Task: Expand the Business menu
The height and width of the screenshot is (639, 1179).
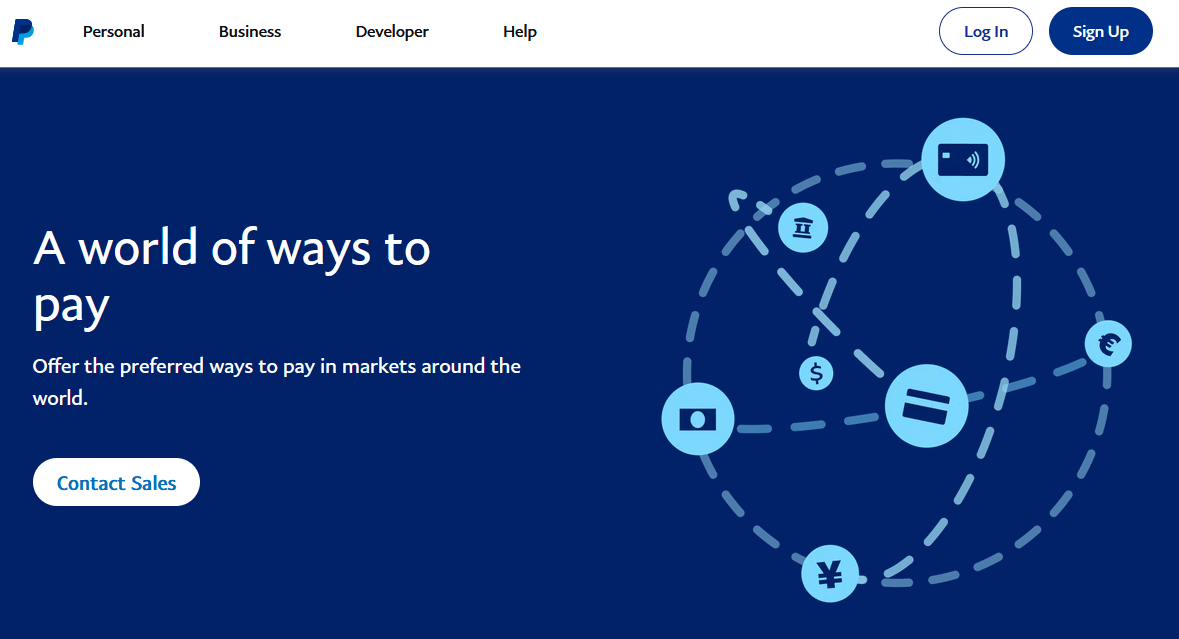Action: tap(250, 32)
